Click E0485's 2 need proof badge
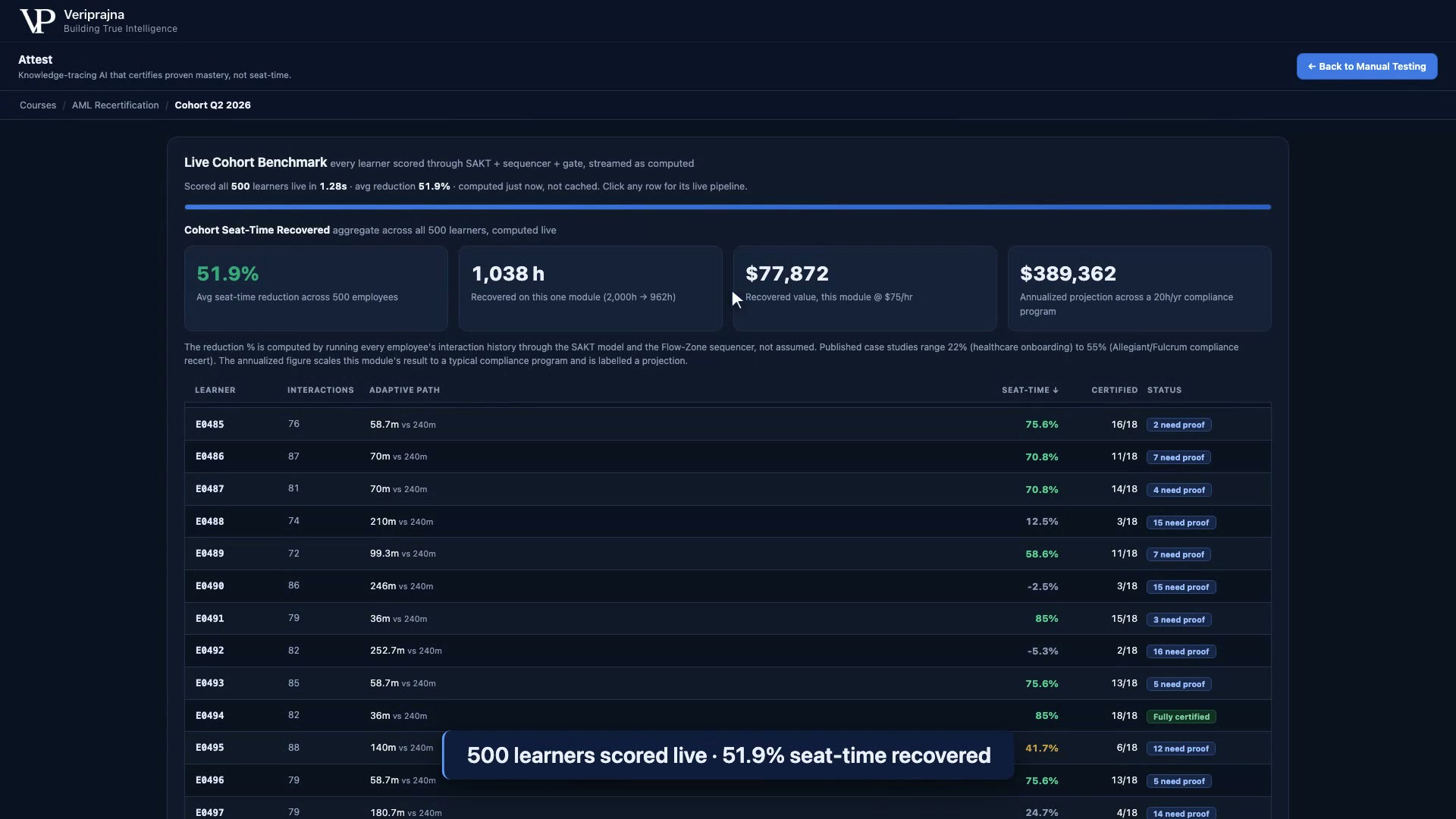The image size is (1456, 819). pyautogui.click(x=1178, y=425)
